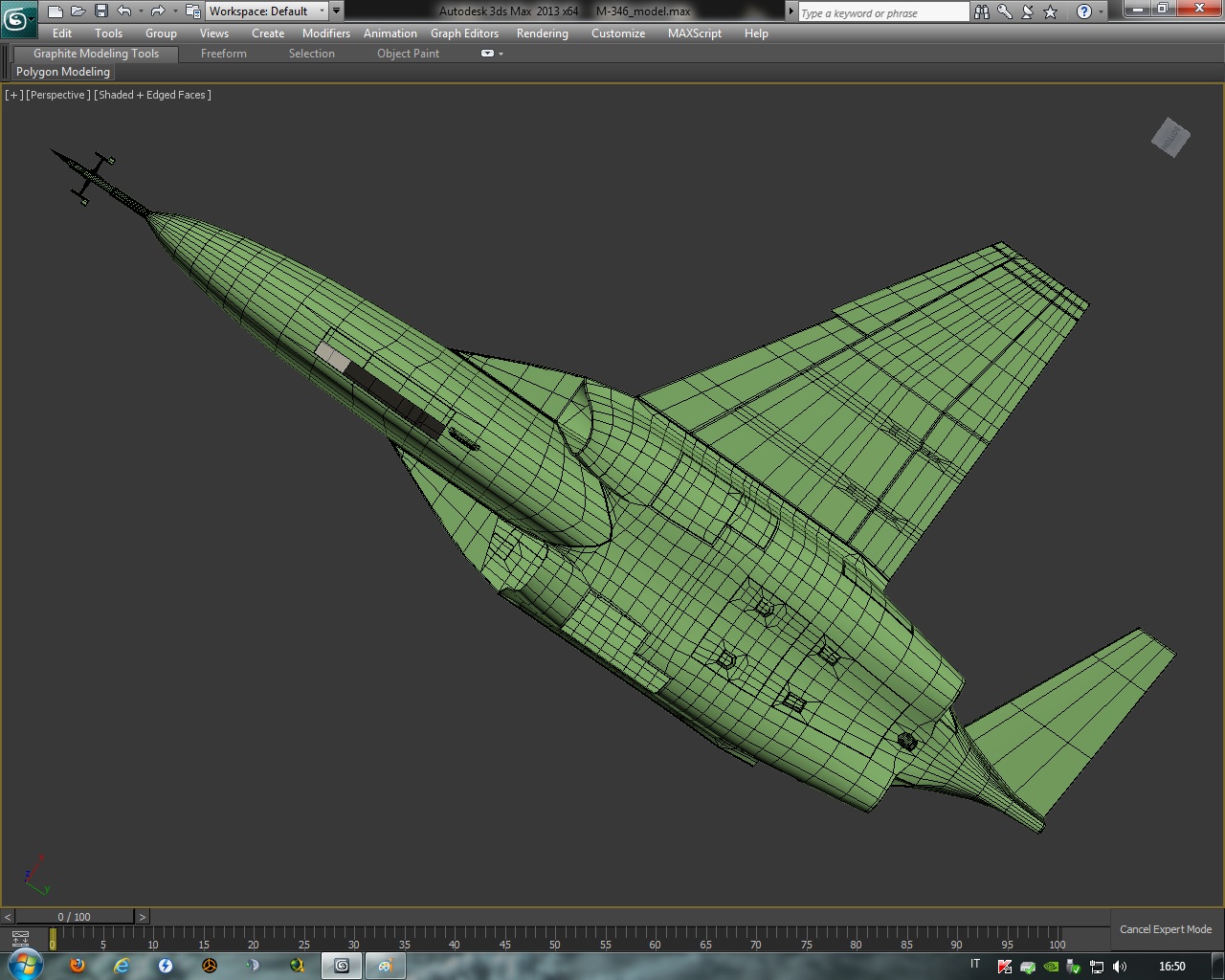Click the IT language indicator
The height and width of the screenshot is (980, 1225).
click(x=975, y=965)
